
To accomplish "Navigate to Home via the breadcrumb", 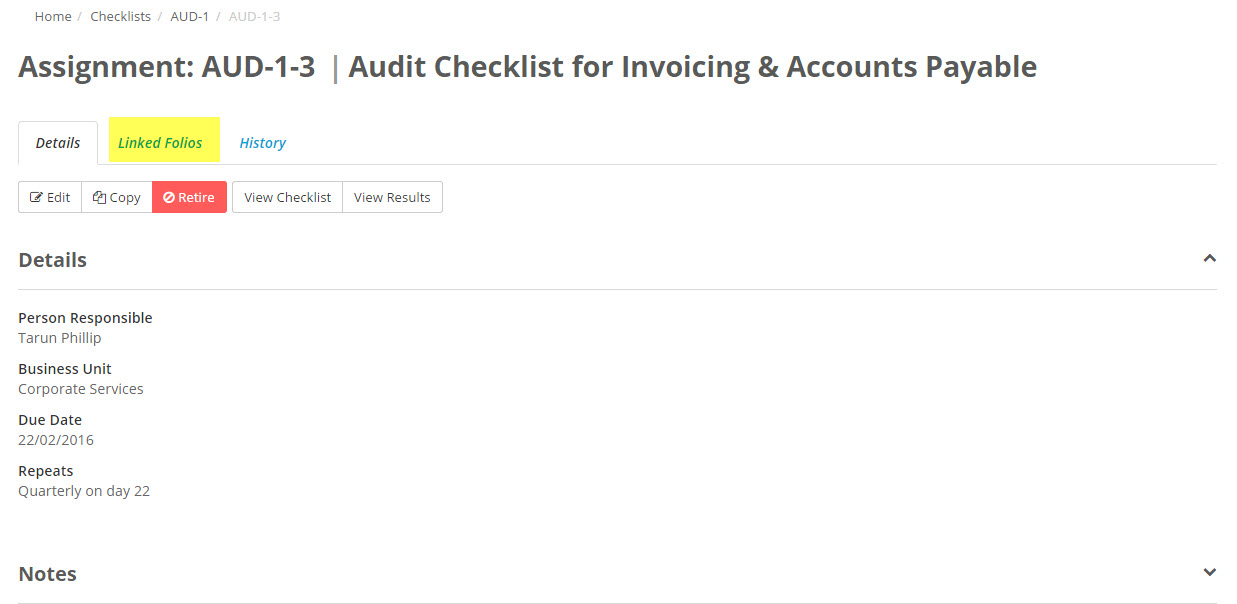I will point(52,16).
